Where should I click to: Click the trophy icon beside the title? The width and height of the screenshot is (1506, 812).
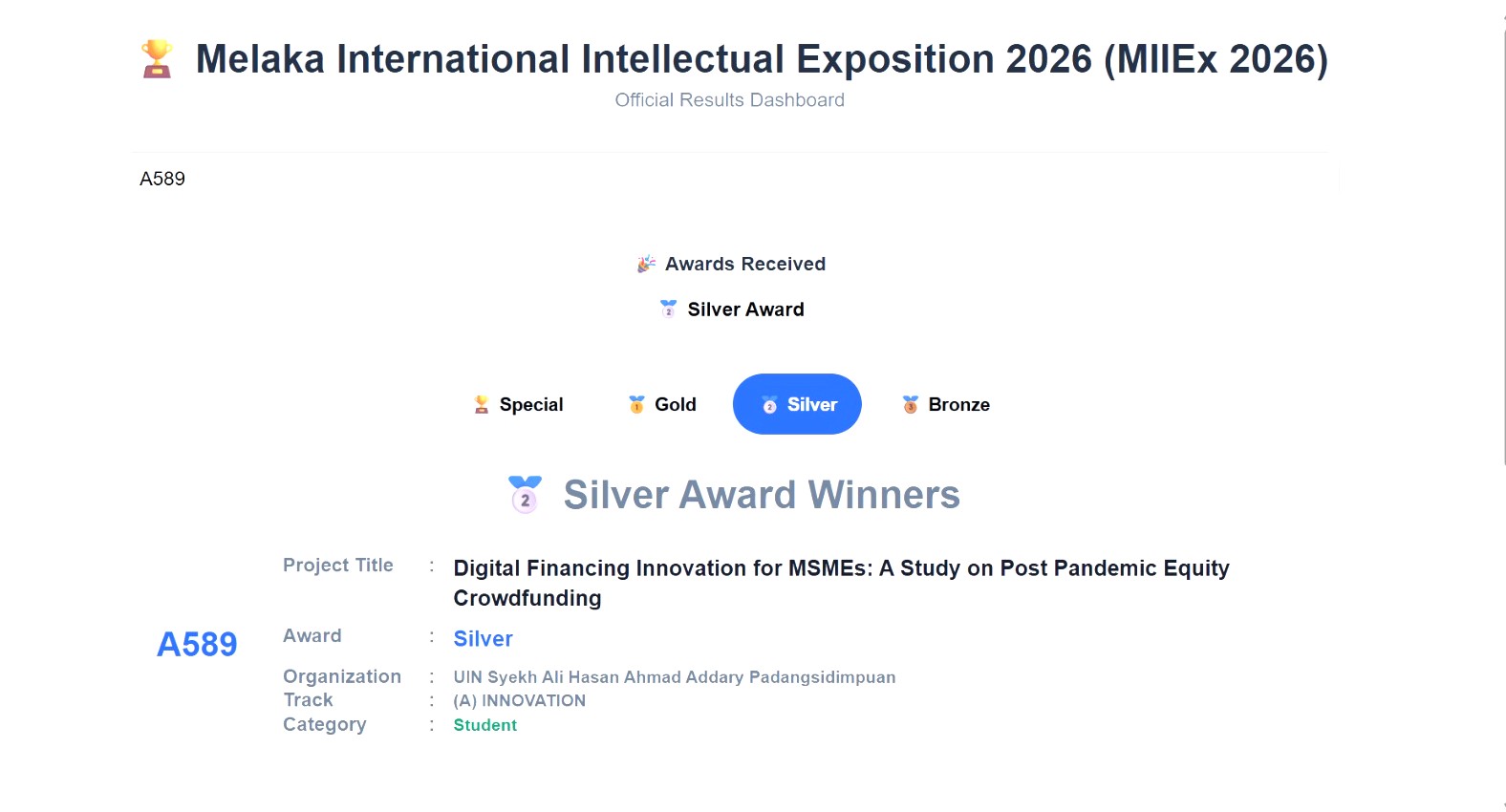[x=157, y=58]
